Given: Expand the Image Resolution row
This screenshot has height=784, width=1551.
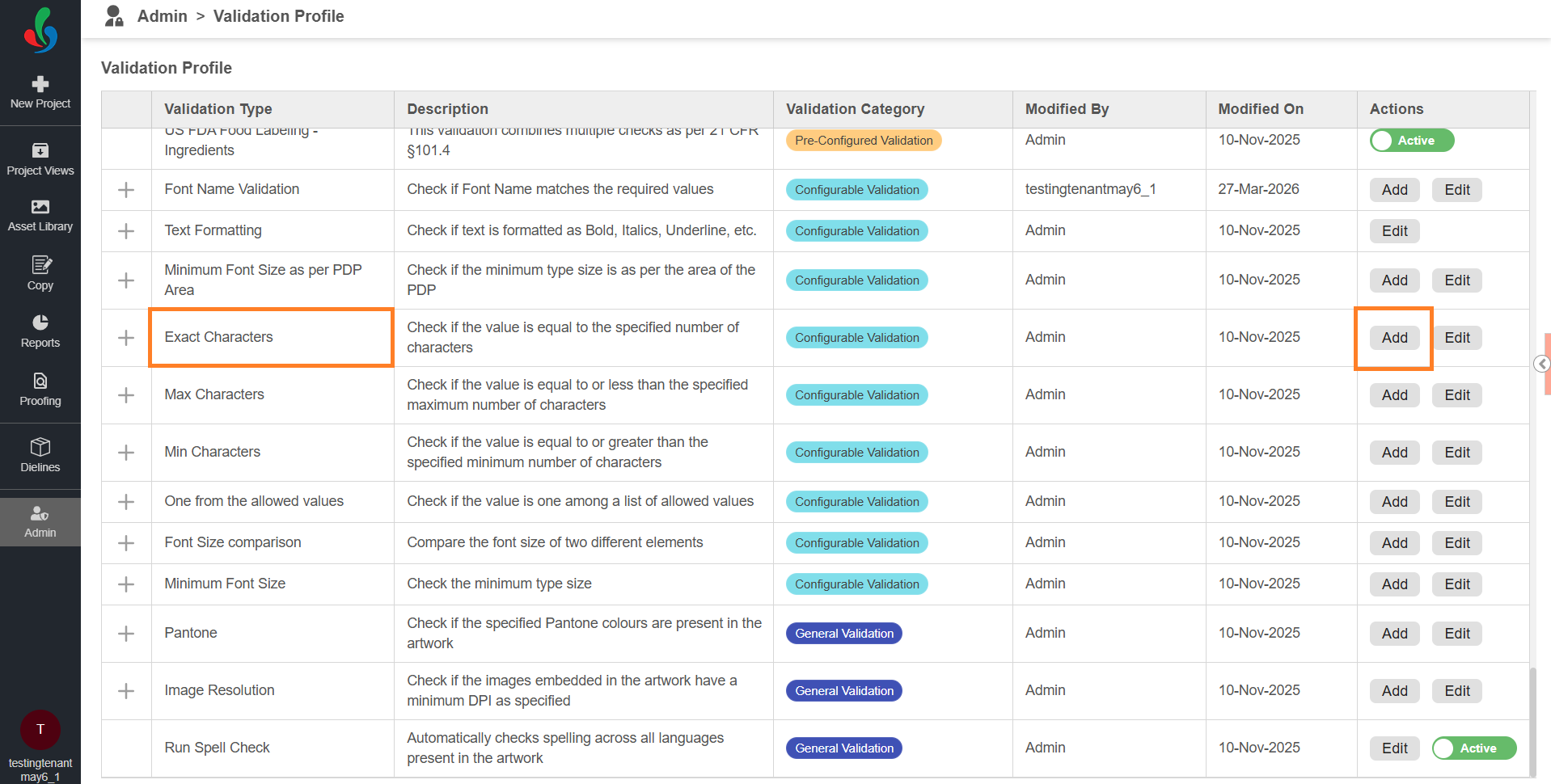Looking at the screenshot, I should point(126,691).
